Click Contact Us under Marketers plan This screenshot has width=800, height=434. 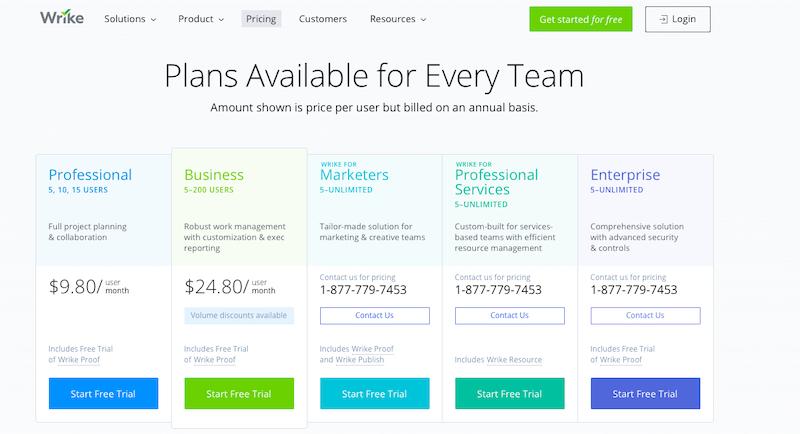click(374, 316)
